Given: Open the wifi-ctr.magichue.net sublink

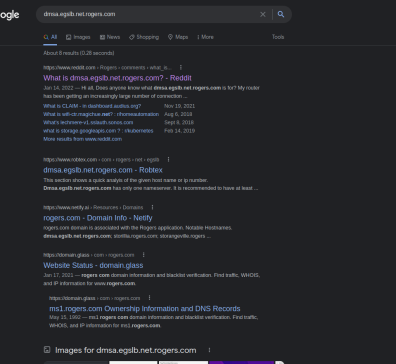Looking at the screenshot, I should pos(101,114).
